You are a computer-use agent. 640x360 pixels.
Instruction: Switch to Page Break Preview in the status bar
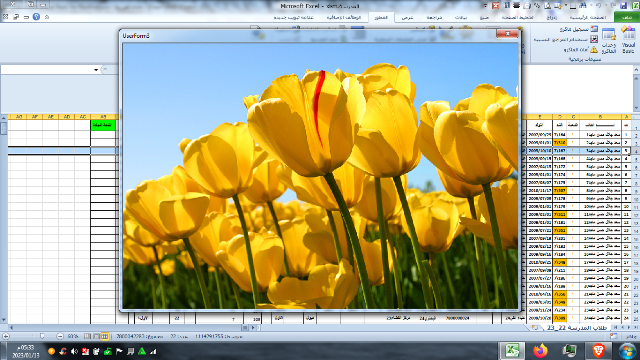(87, 336)
